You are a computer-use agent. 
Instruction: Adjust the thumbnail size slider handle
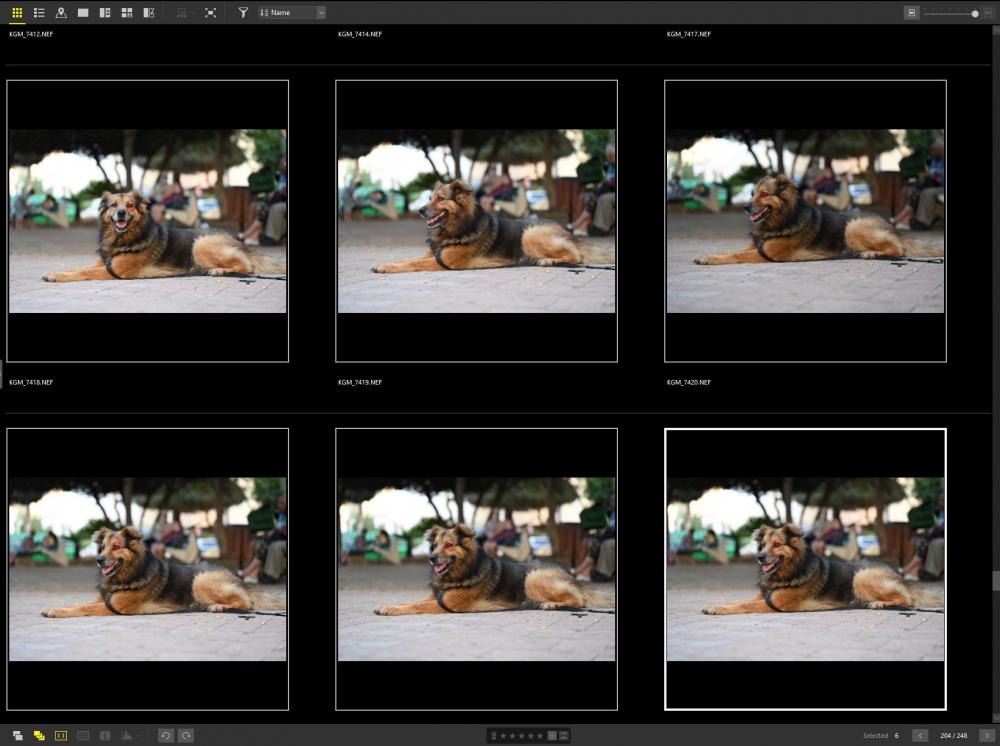pyautogui.click(x=975, y=13)
